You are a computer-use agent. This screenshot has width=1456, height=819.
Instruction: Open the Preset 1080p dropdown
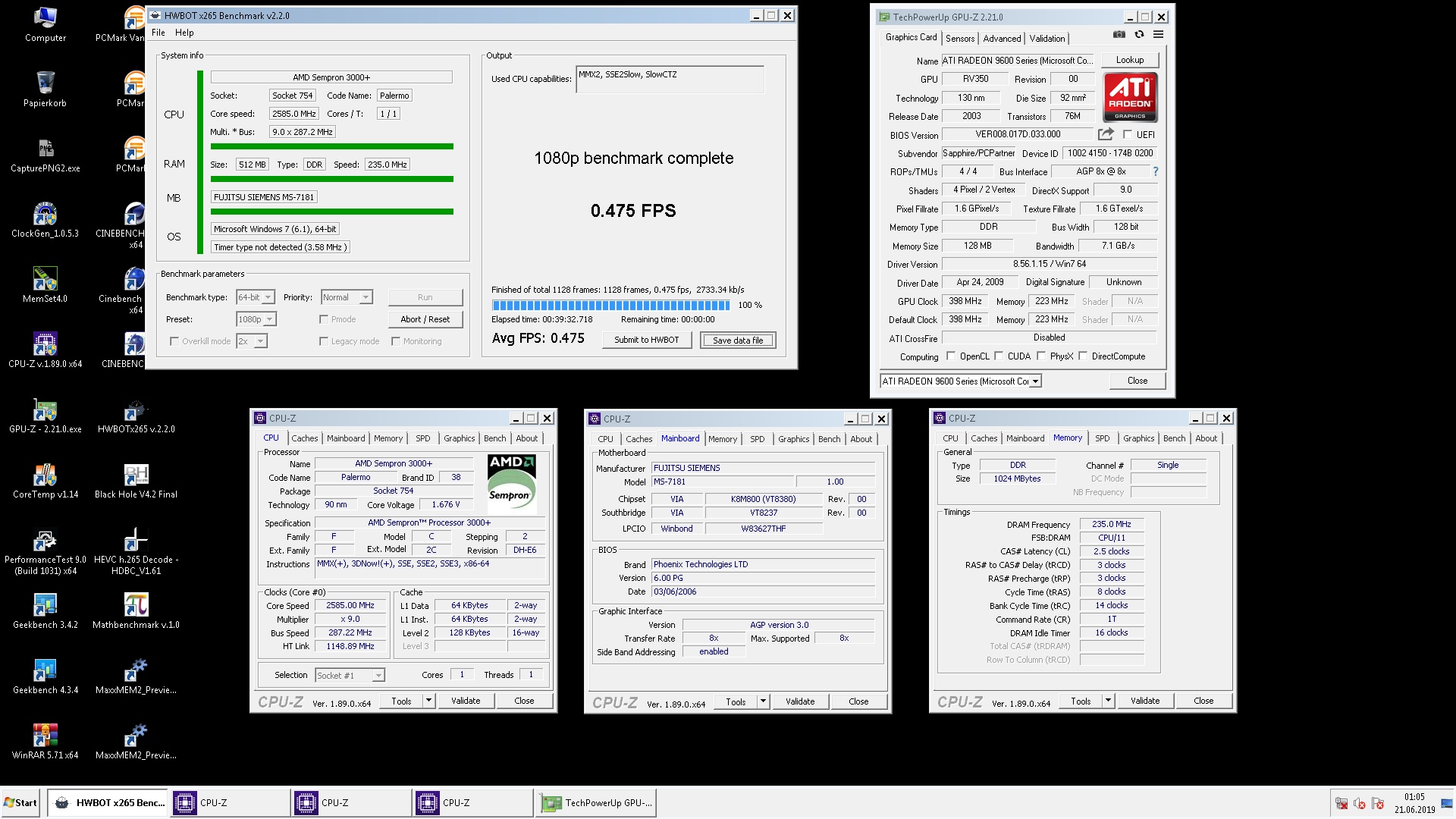256,319
